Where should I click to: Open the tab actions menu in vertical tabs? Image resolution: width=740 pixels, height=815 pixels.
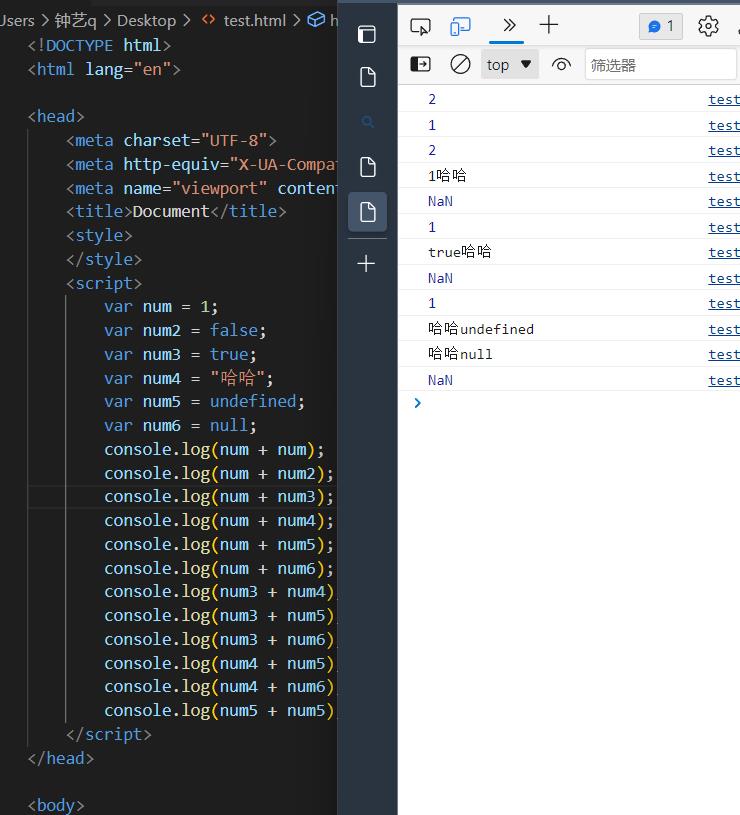point(367,34)
